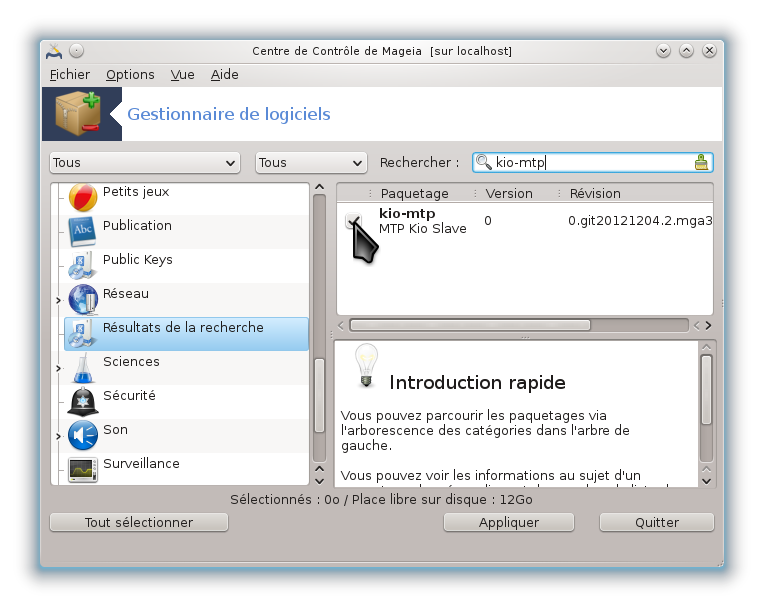Select the kio-mtp package name
764x607 pixels.
point(407,213)
